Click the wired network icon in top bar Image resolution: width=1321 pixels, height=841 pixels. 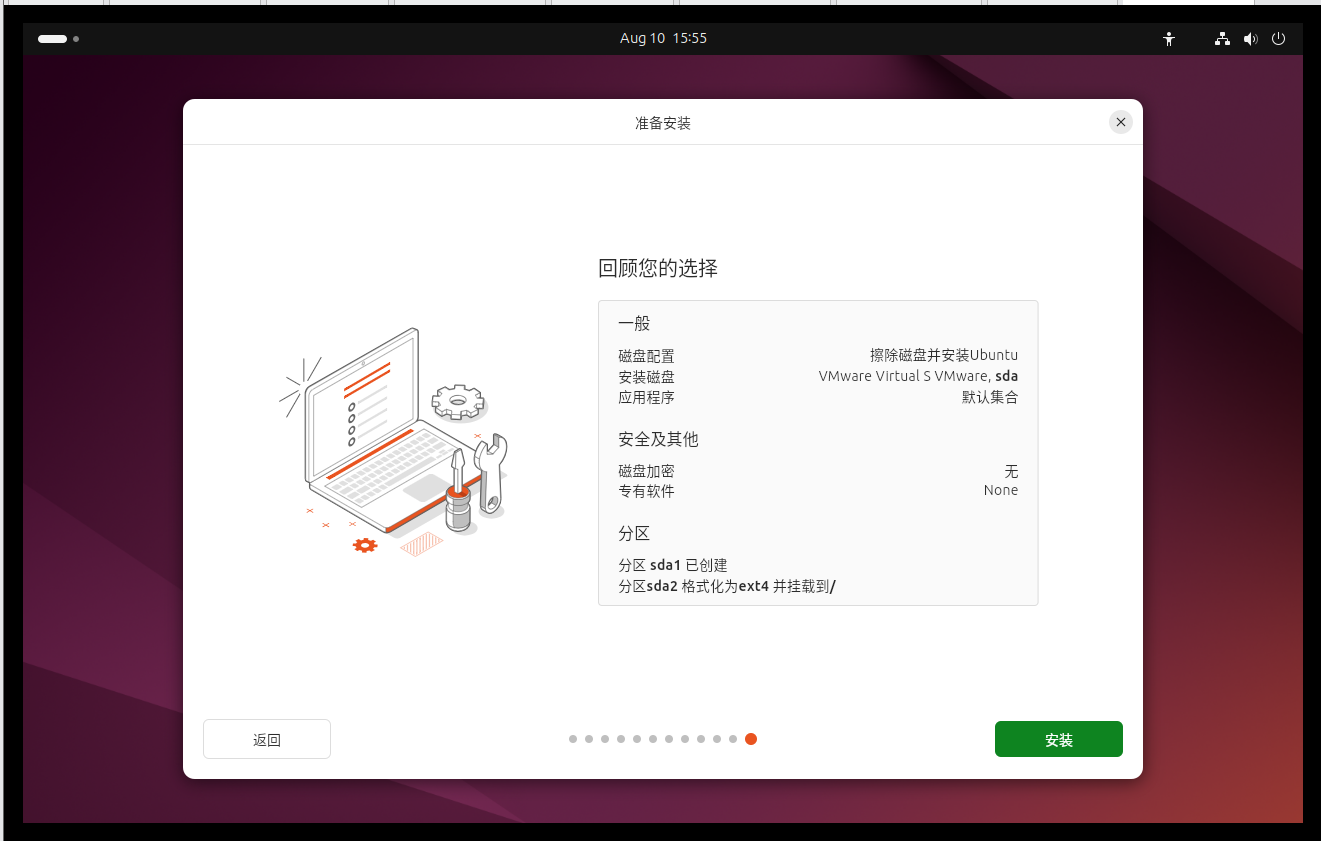1222,39
